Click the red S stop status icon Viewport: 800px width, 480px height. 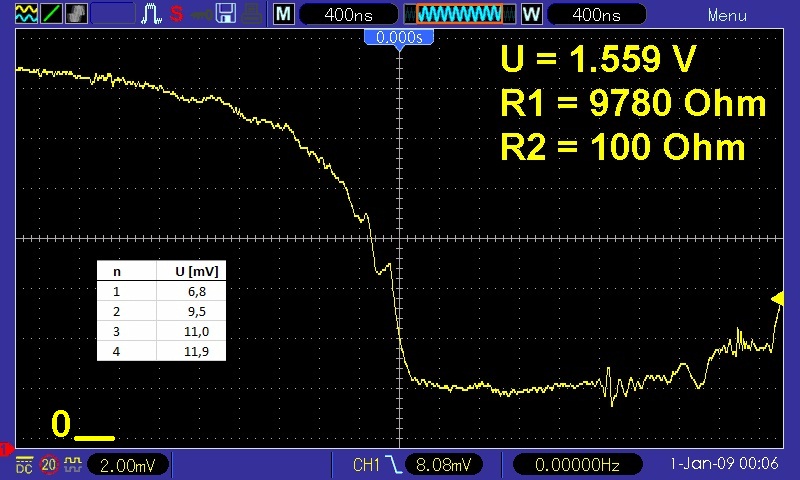[x=177, y=14]
